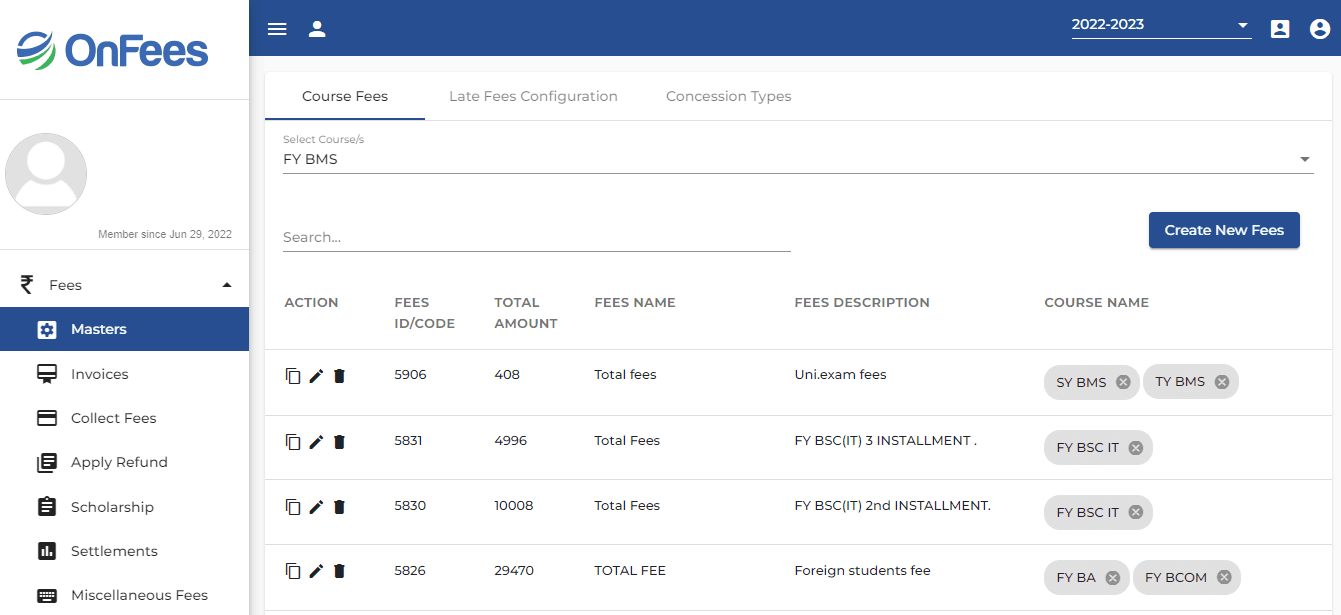1341x615 pixels.
Task: Remove the FY BA course tag
Action: click(x=1111, y=576)
